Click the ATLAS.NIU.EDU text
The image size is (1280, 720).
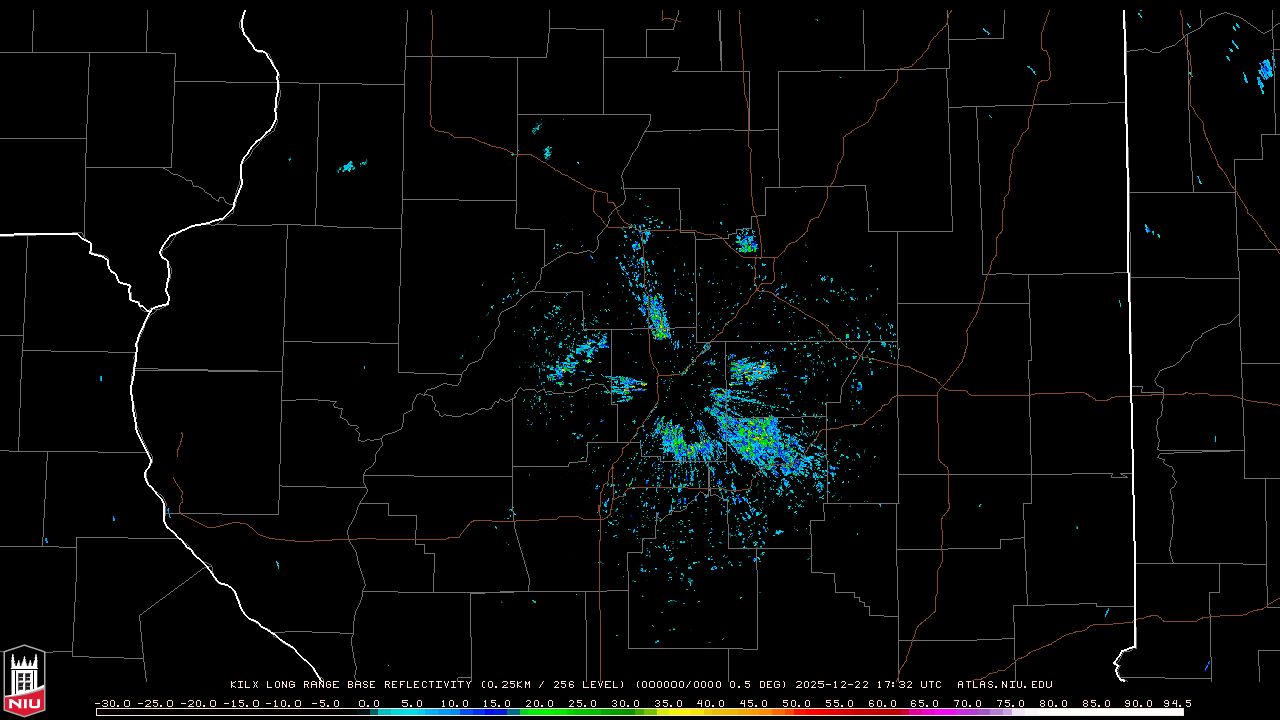click(1004, 685)
